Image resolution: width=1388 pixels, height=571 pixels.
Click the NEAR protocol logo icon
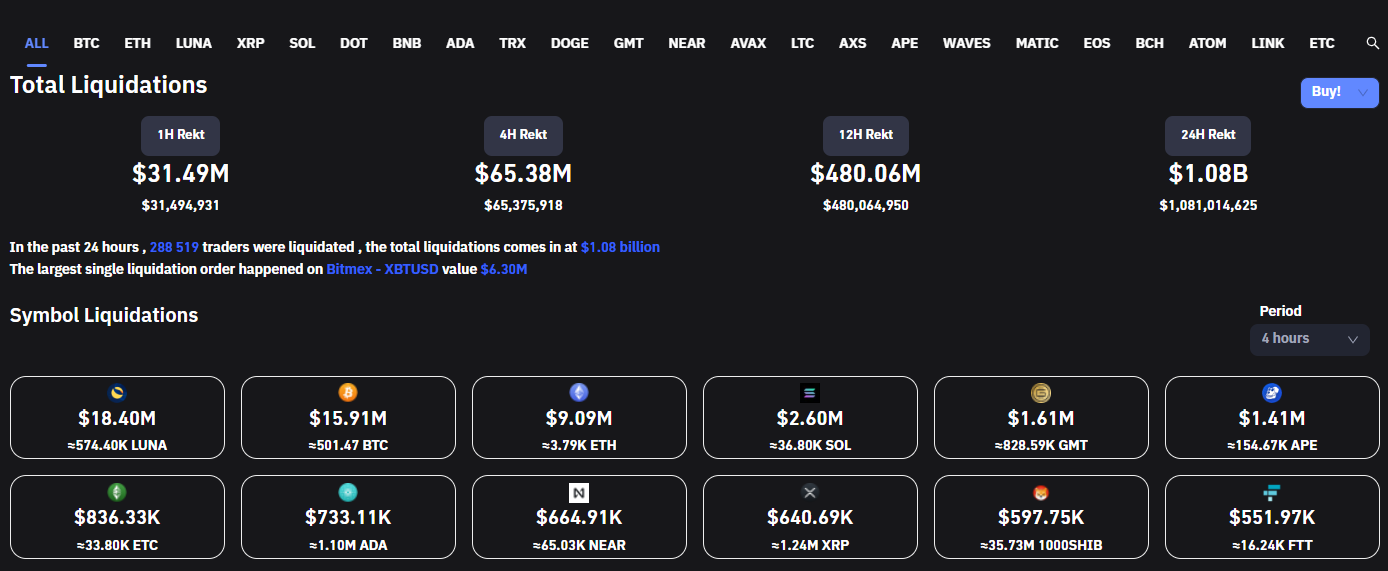(x=579, y=492)
